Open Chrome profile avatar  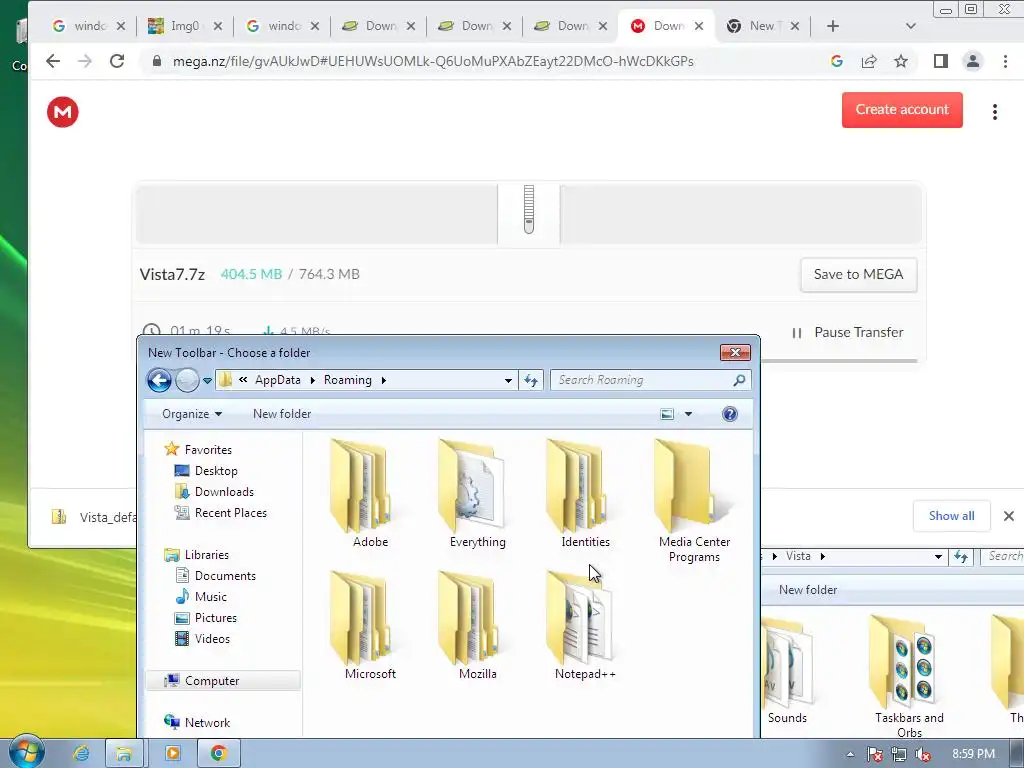(x=972, y=61)
